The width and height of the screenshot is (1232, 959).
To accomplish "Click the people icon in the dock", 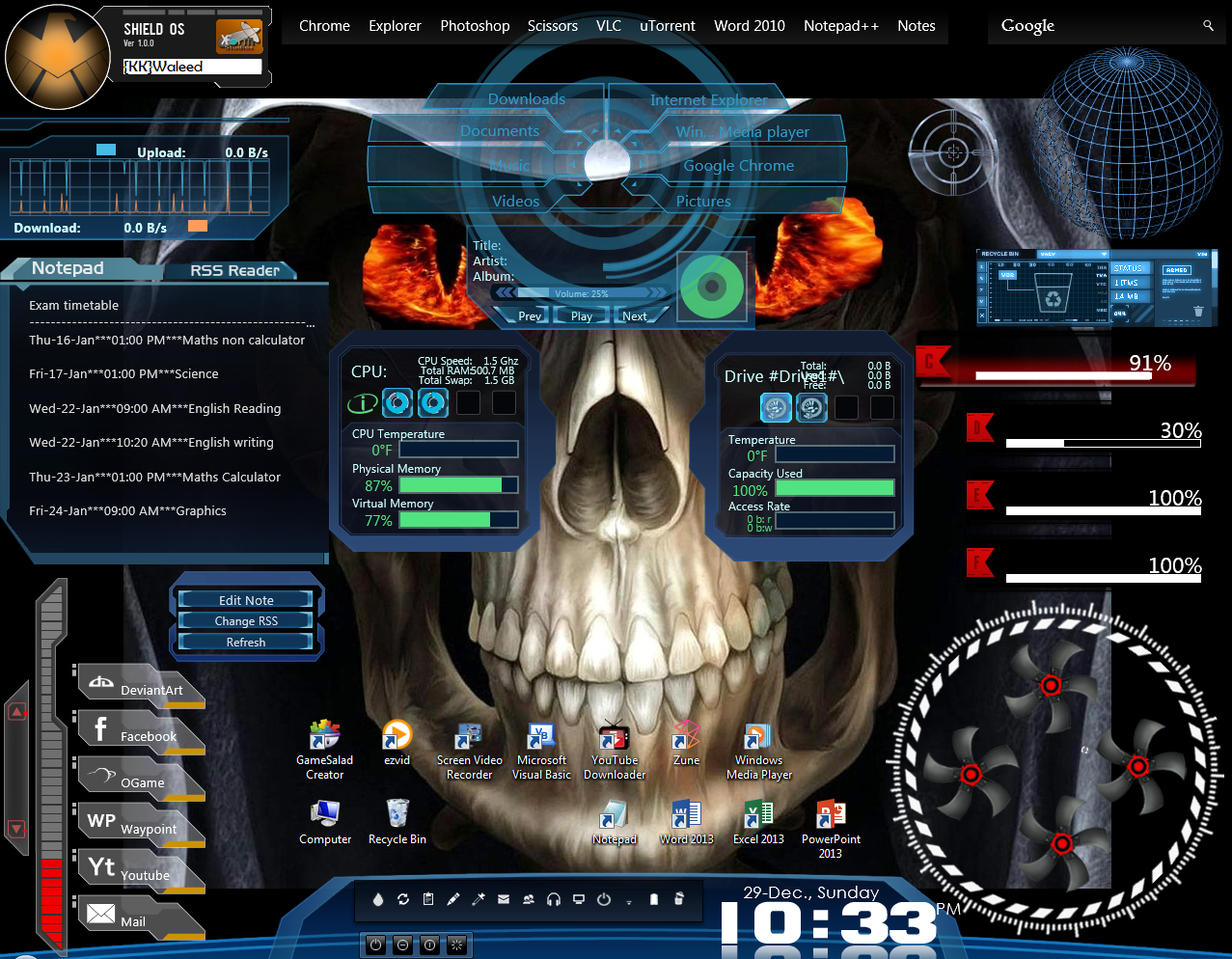I will point(528,899).
